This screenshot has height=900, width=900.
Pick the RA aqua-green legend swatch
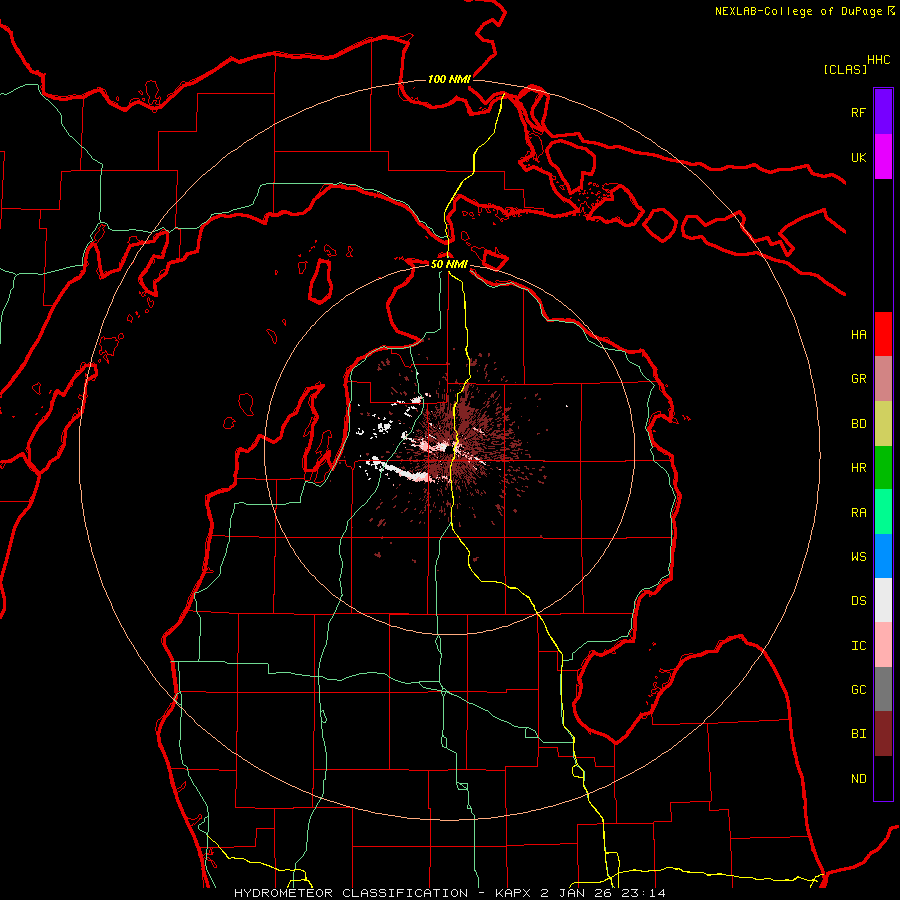click(883, 512)
